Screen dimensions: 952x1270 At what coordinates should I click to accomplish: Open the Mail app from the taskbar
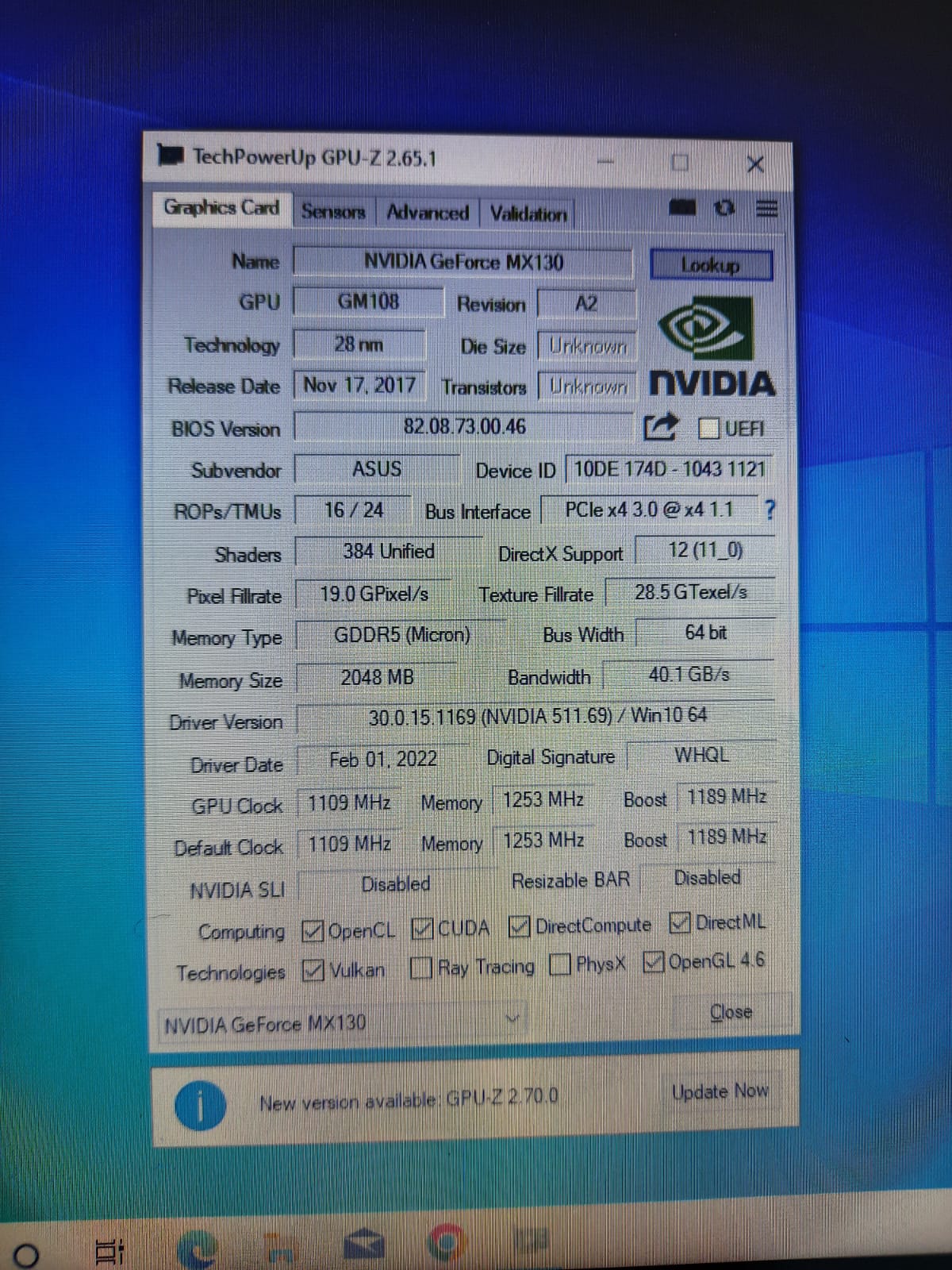click(x=365, y=1244)
